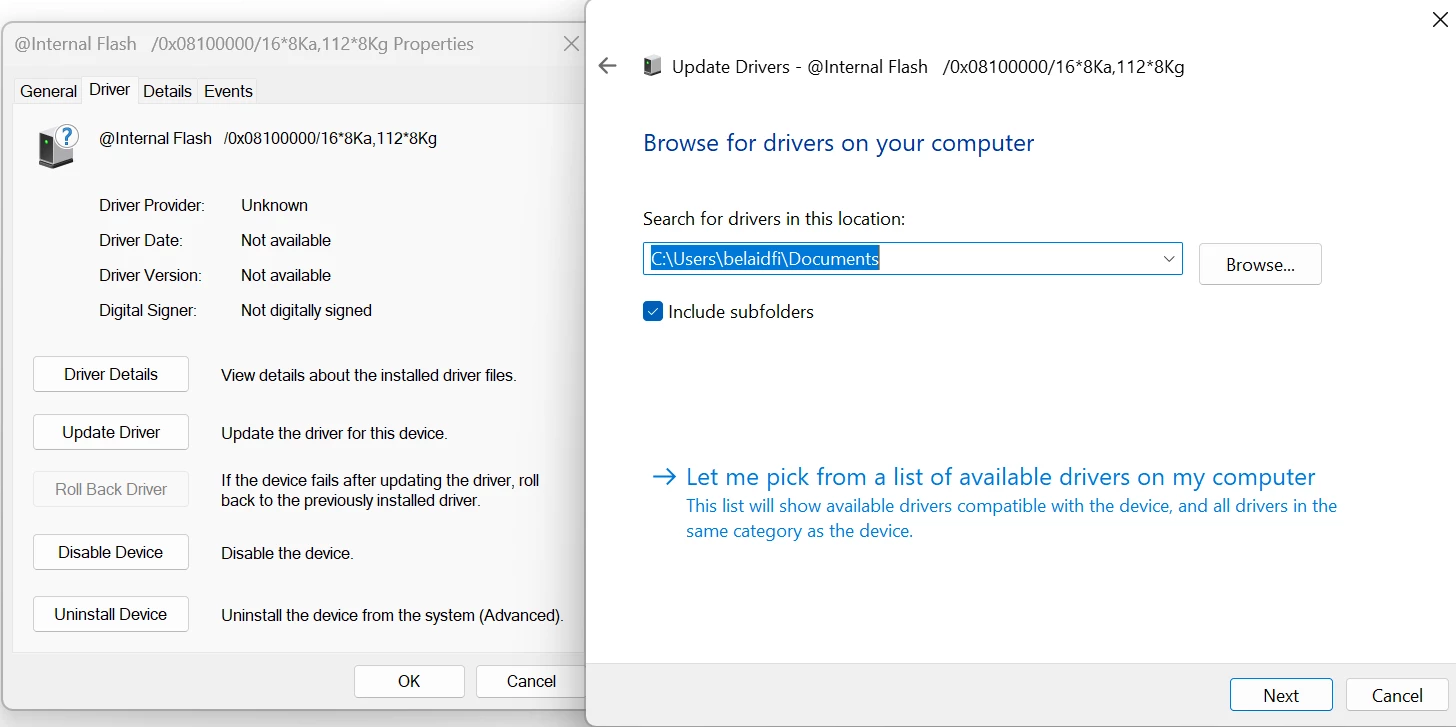1456x727 pixels.
Task: Choose Let me pick from a list link
Action: click(x=1000, y=477)
